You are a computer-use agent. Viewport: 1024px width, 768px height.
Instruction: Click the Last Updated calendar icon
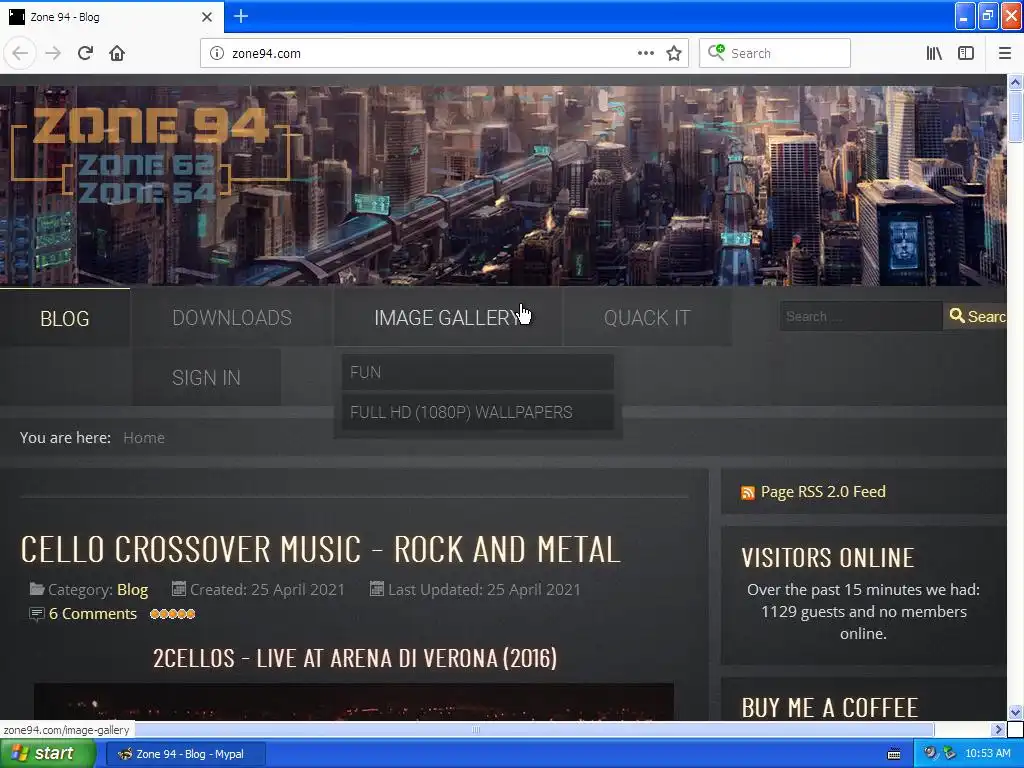click(377, 589)
